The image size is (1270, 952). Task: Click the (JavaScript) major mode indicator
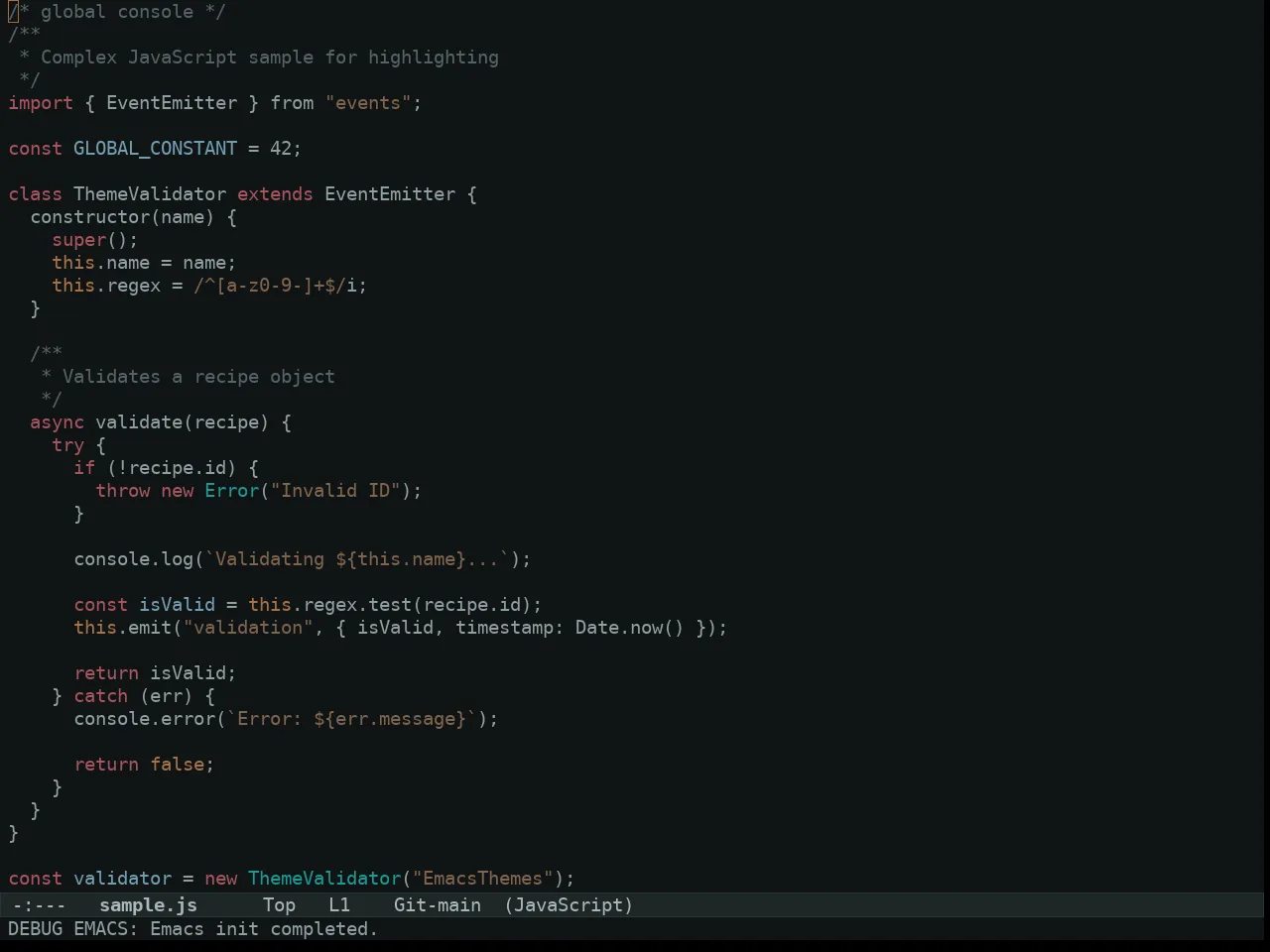coord(569,905)
